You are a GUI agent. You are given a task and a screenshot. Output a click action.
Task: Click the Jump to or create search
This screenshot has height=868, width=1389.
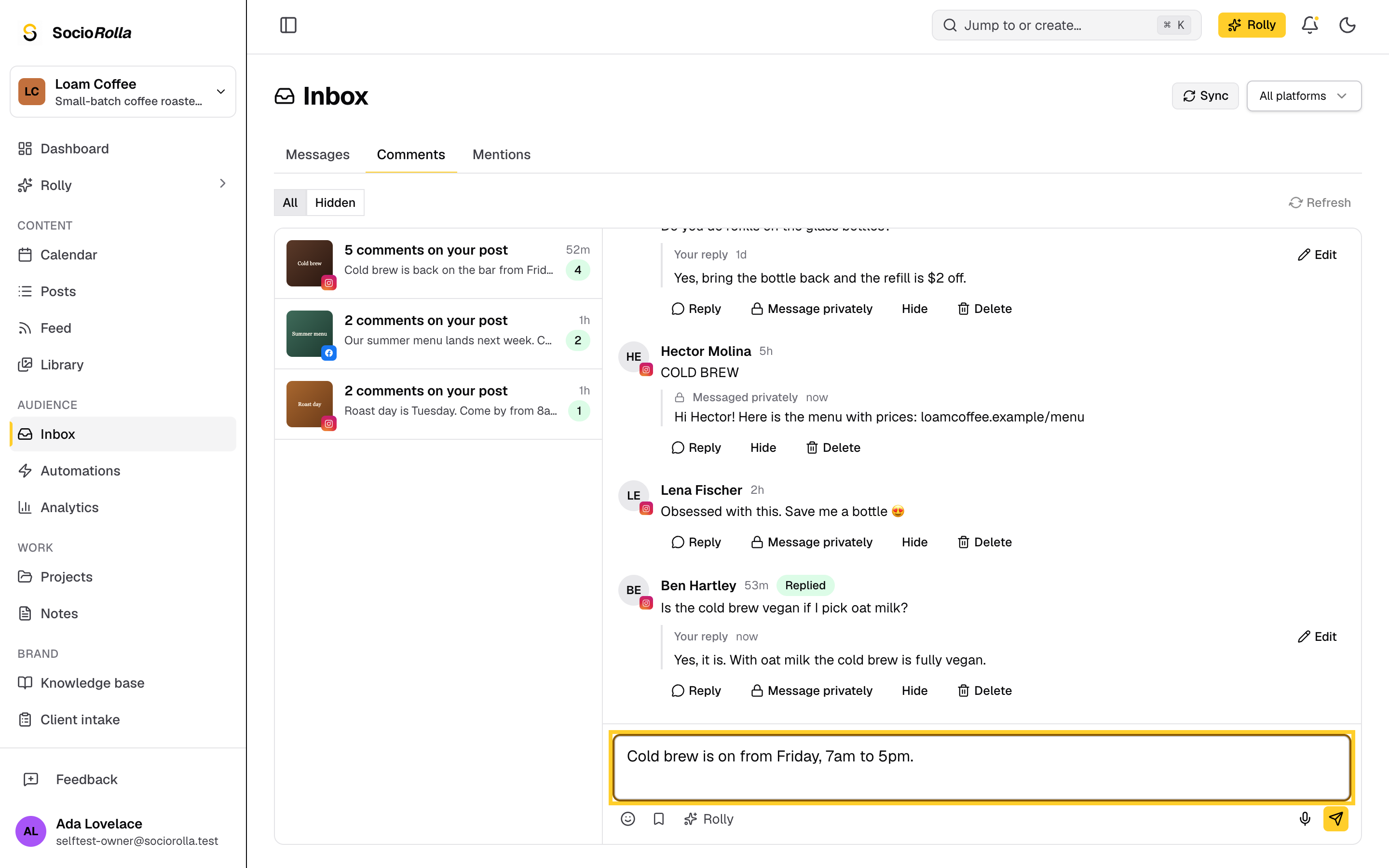click(x=1066, y=25)
